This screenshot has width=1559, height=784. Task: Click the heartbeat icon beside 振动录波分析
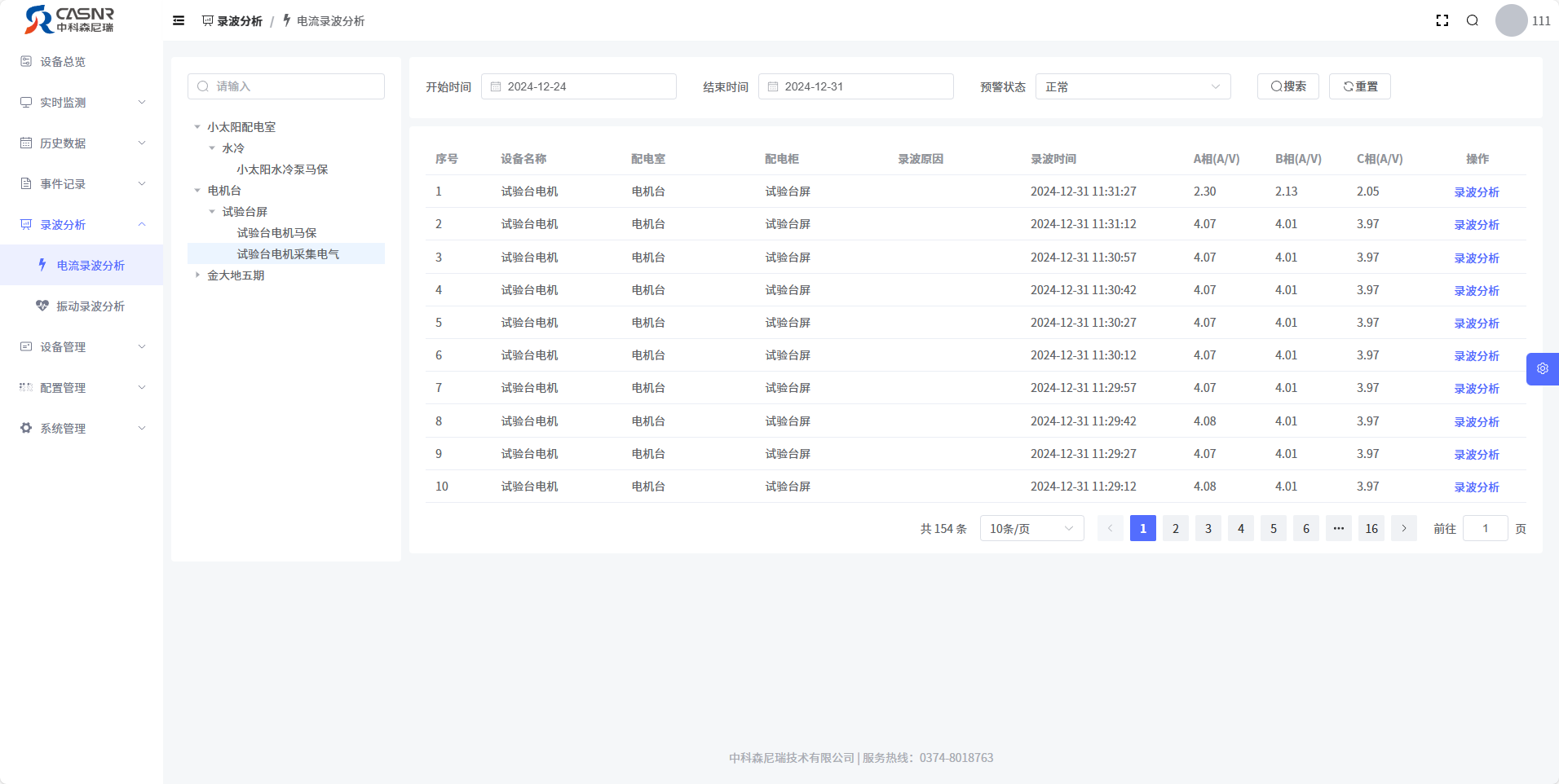point(42,306)
